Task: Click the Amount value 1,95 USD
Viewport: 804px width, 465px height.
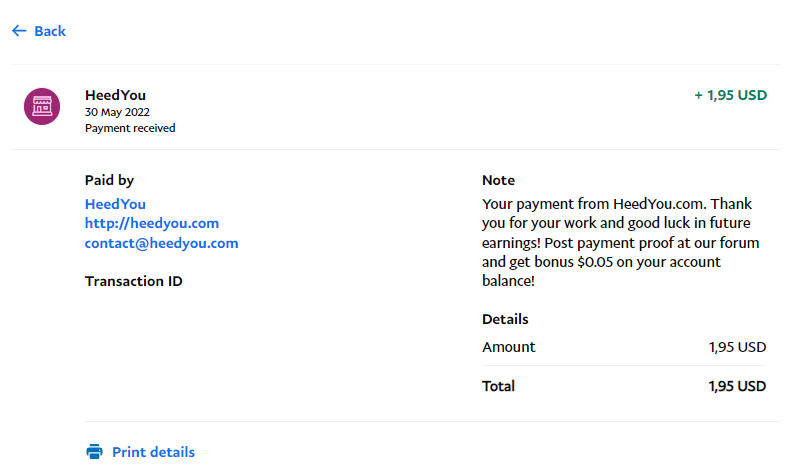Action: tap(737, 347)
